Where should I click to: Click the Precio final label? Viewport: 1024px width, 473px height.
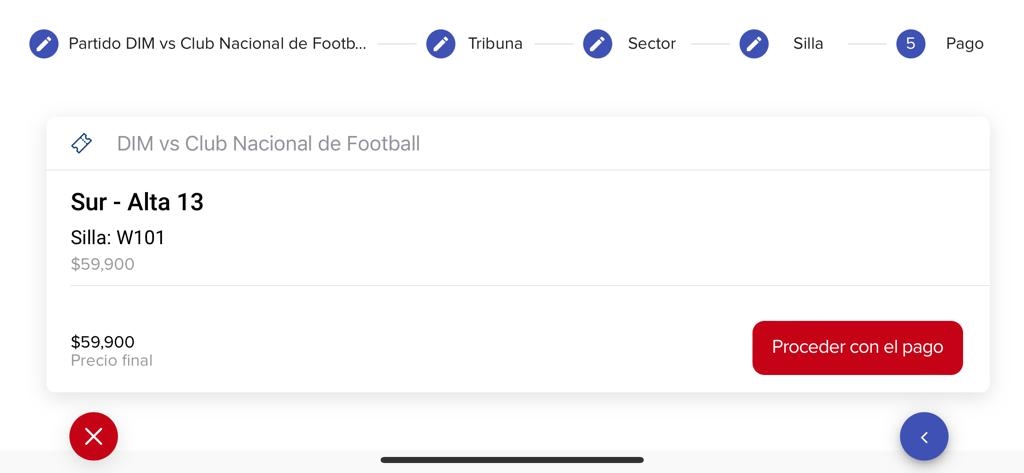click(x=112, y=361)
